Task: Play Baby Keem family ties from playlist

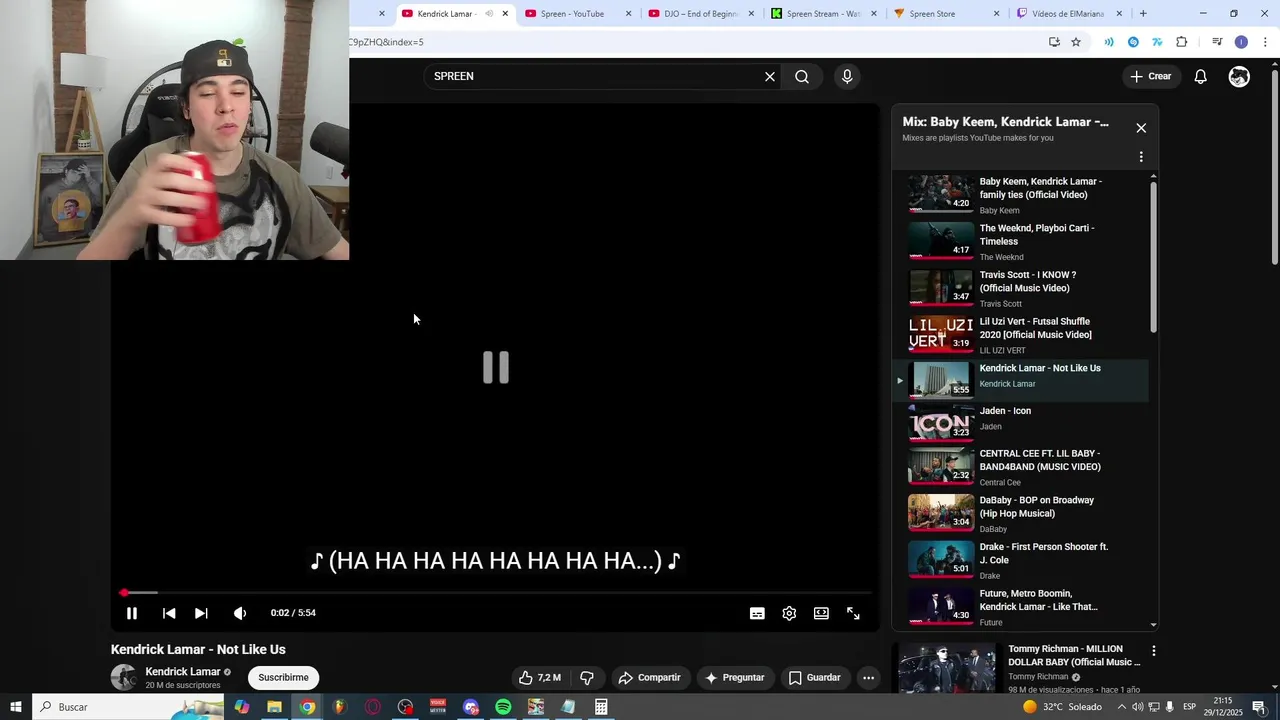Action: point(1020,195)
